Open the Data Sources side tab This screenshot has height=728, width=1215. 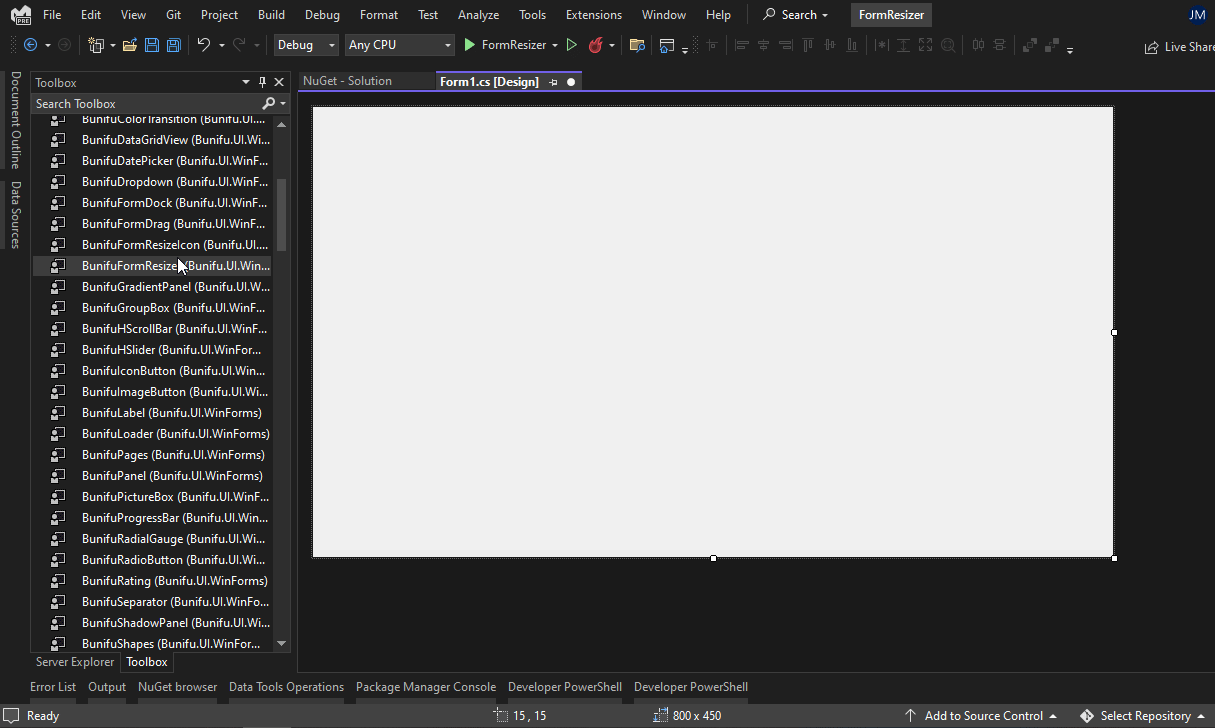pyautogui.click(x=16, y=215)
